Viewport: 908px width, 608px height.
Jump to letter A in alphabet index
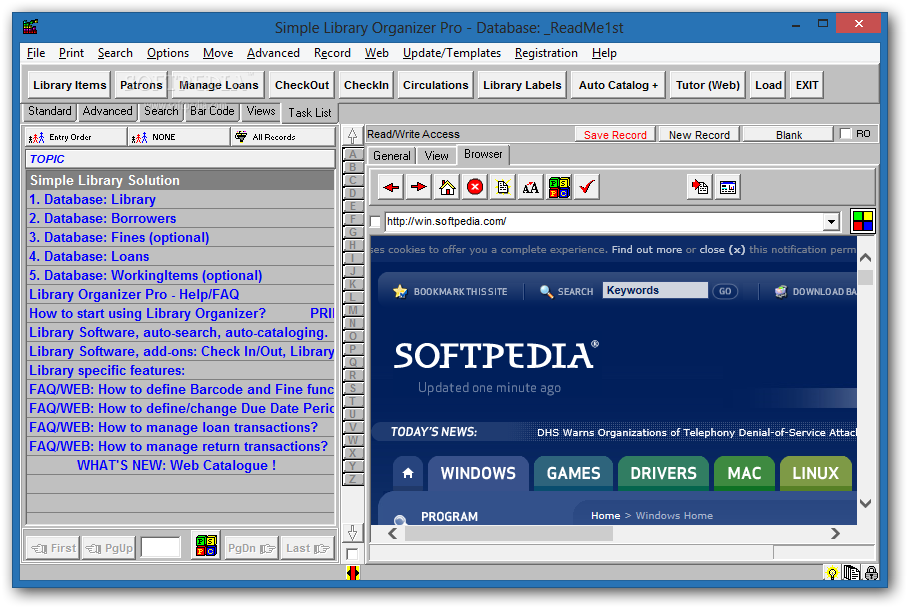pos(353,155)
